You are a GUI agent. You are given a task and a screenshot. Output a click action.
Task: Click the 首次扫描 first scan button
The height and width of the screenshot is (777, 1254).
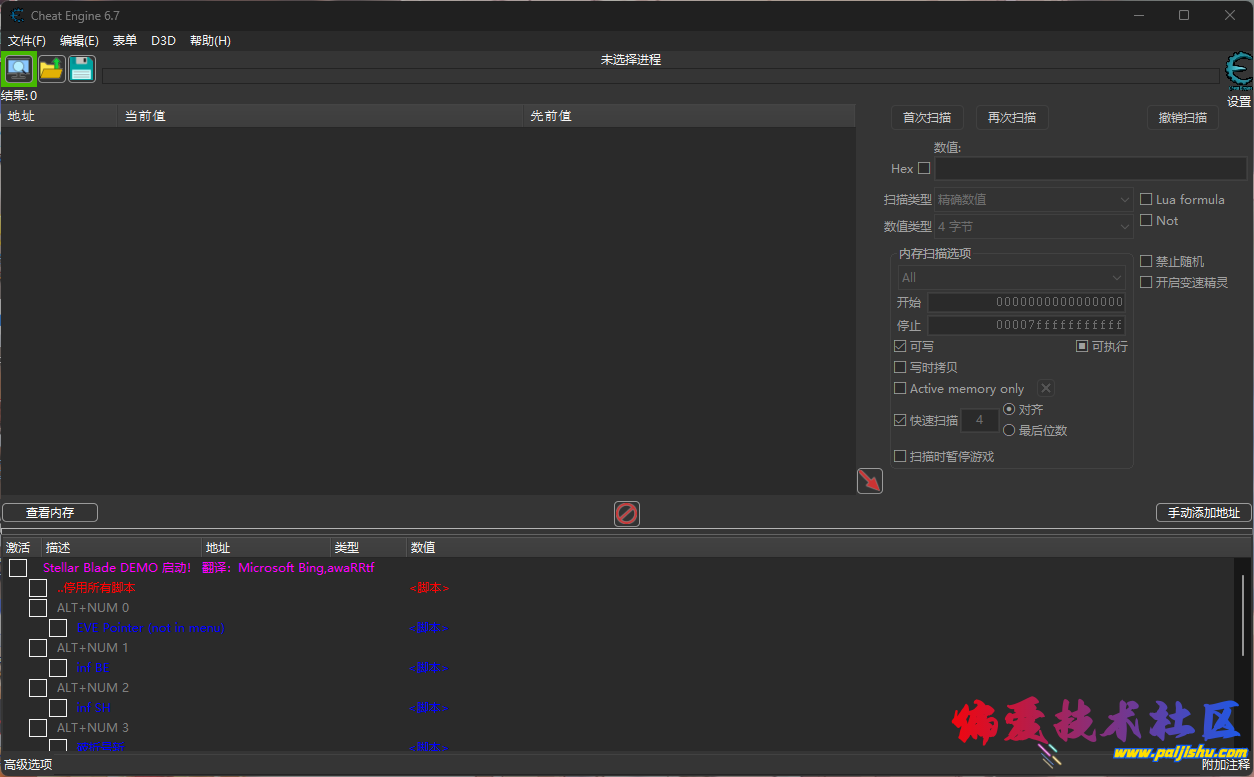coord(926,117)
